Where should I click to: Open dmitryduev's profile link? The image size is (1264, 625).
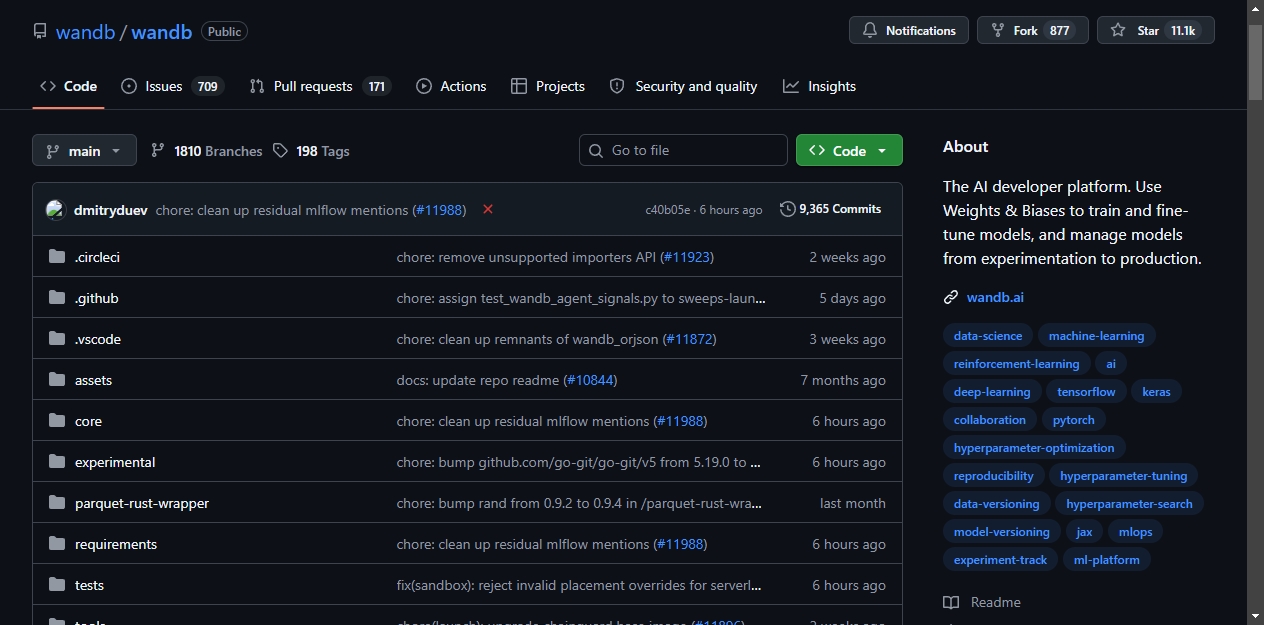[x=111, y=210]
